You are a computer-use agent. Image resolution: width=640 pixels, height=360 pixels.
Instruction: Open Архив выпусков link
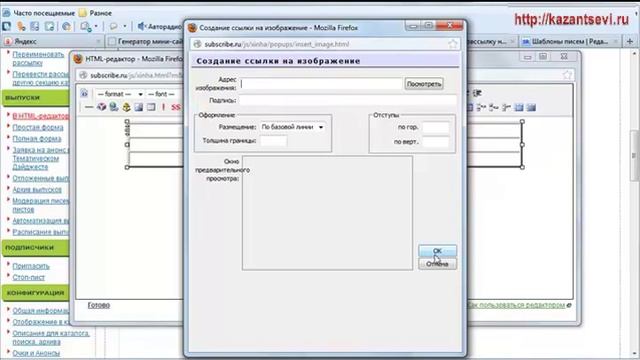pyautogui.click(x=37, y=189)
